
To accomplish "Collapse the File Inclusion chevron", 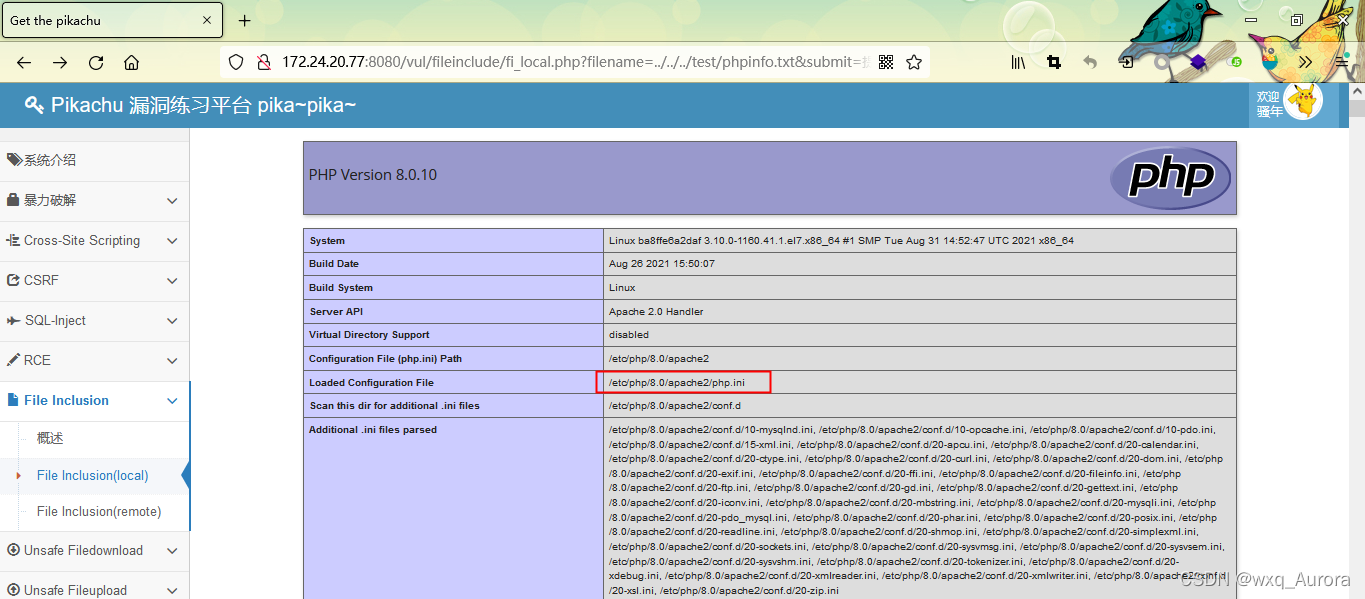I will [x=172, y=401].
